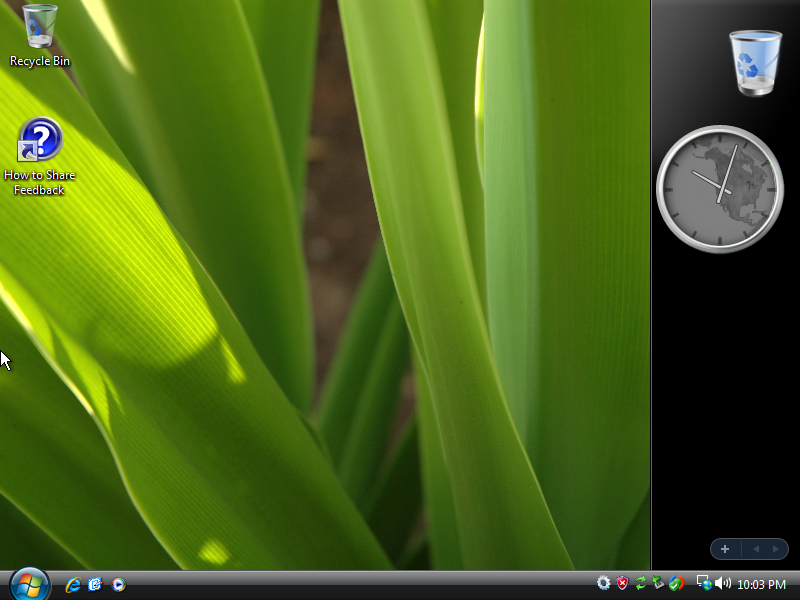
Task: Open the Start menu orb
Action: coord(30,584)
